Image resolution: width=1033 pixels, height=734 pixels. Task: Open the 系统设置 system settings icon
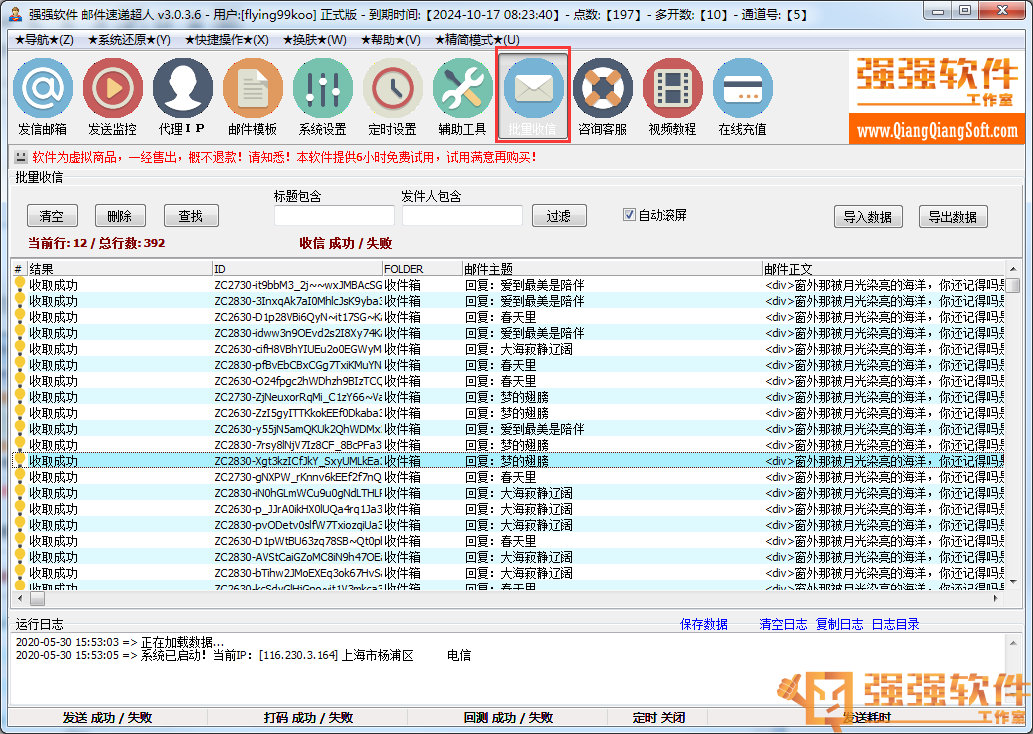point(323,98)
